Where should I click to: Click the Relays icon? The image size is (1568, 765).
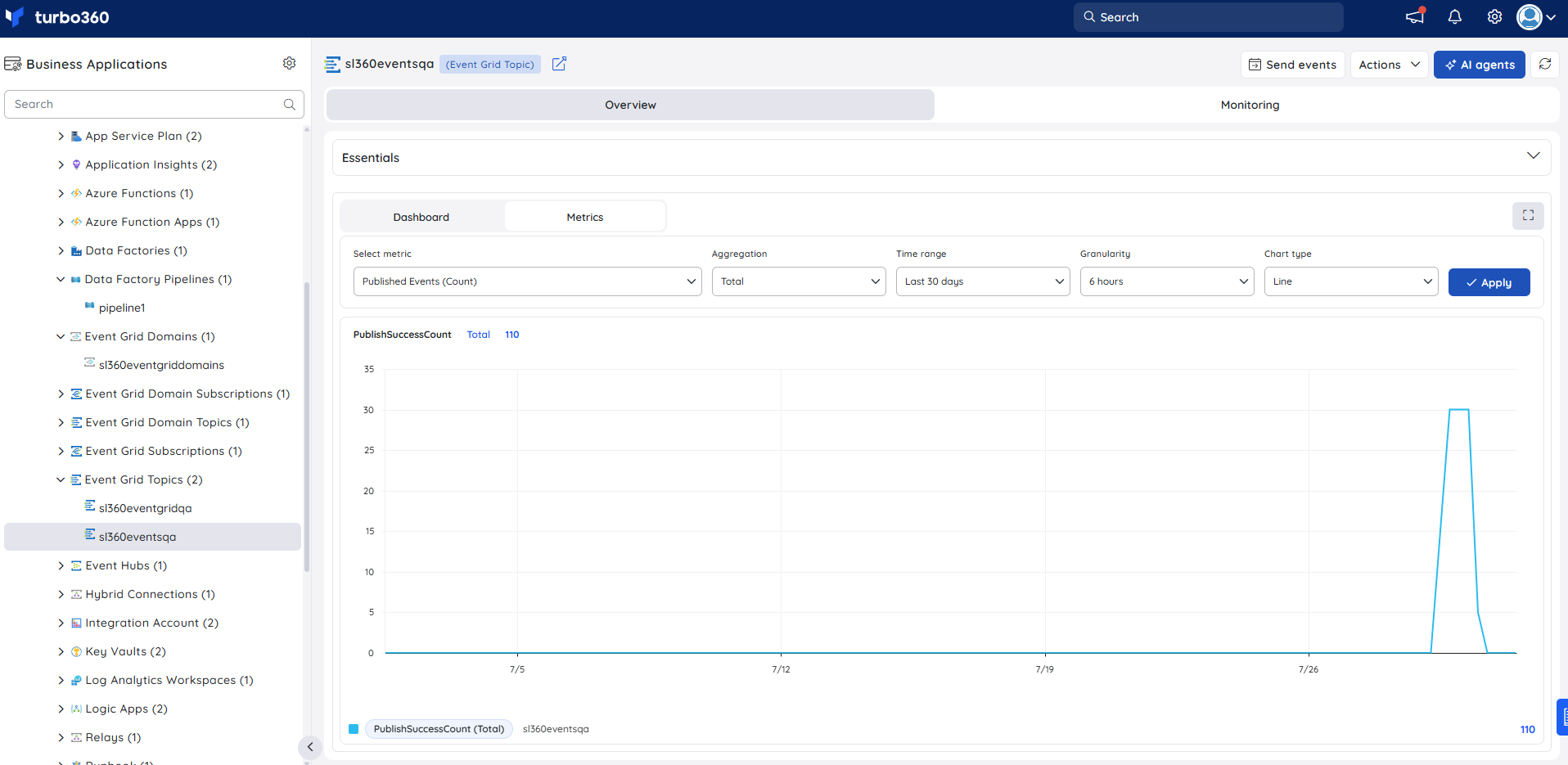76,738
